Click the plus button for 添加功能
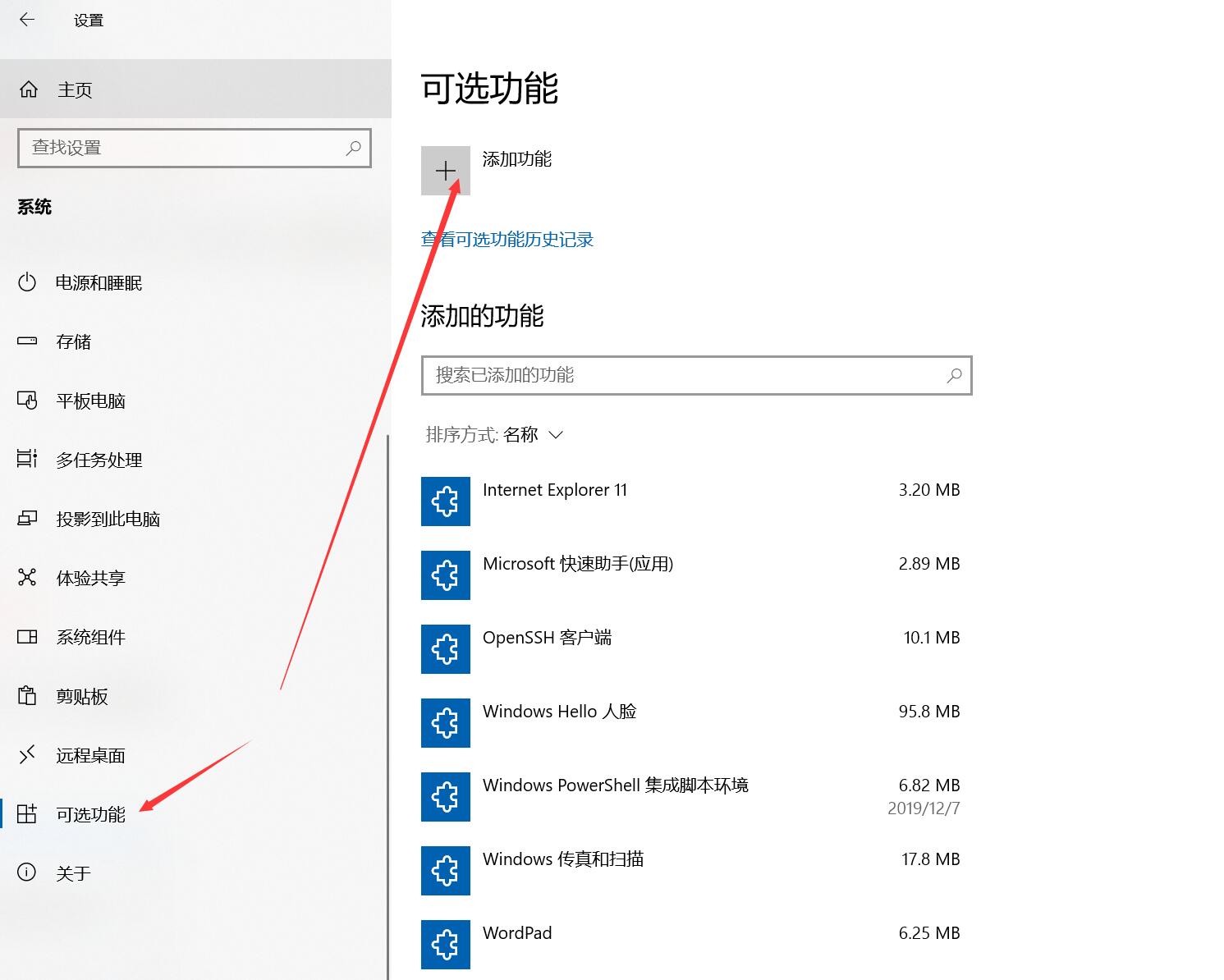1224x980 pixels. click(446, 171)
